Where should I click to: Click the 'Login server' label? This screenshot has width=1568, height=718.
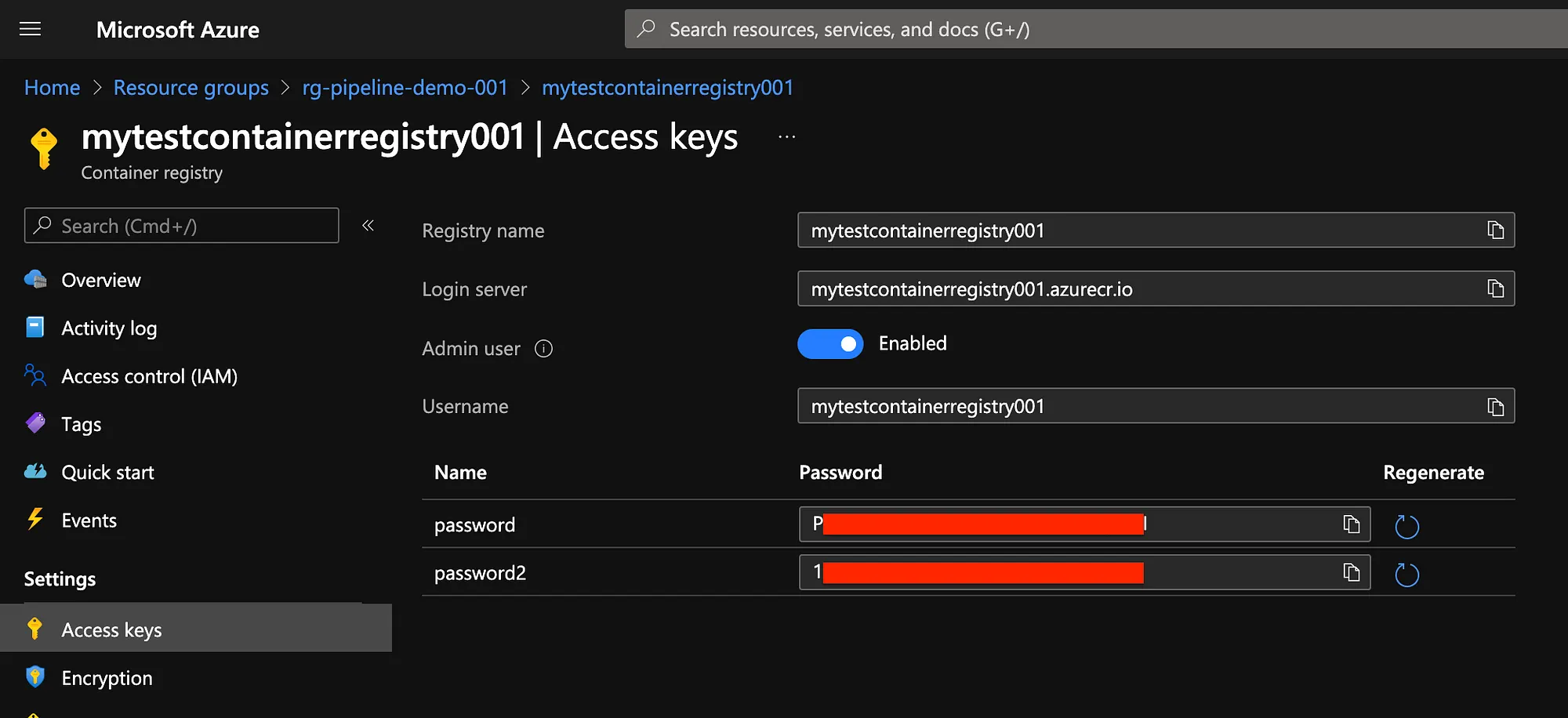click(474, 289)
